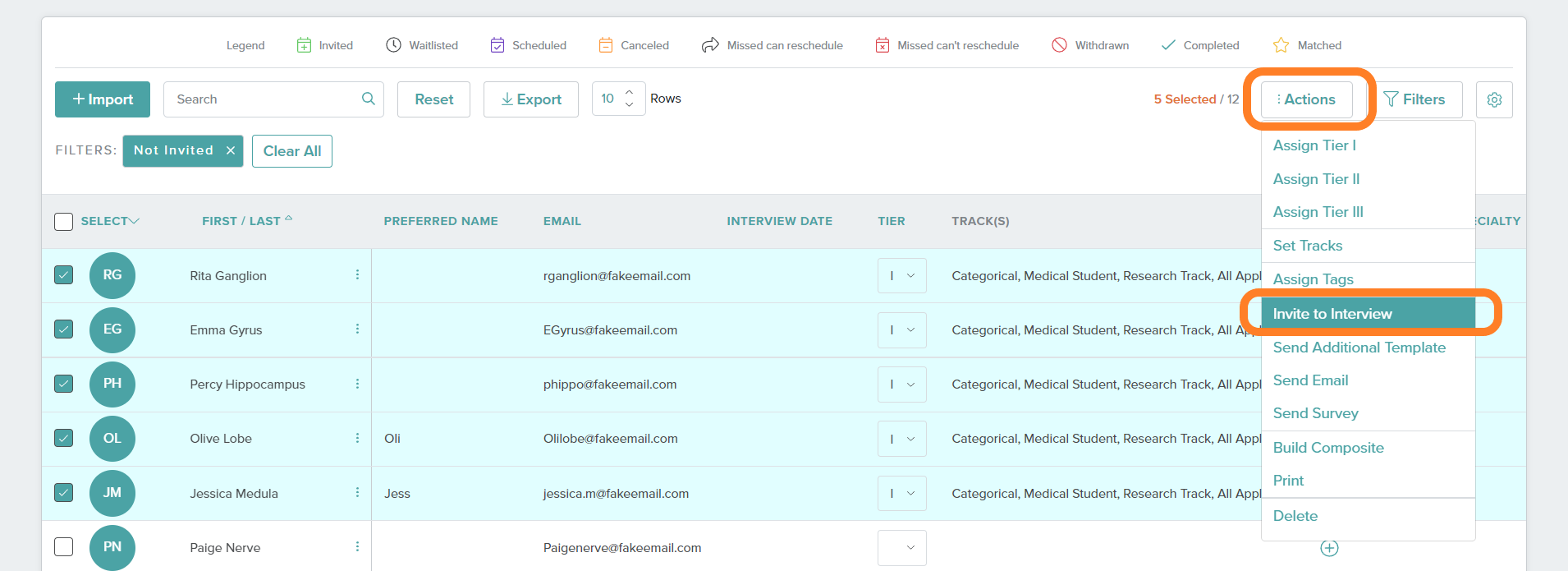This screenshot has height=571, width=1568.
Task: Uncheck Percy Hippocampus's row checkbox
Action: [x=63, y=384]
